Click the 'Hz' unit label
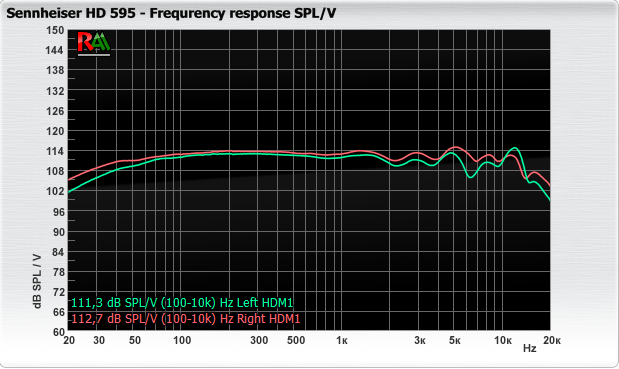The width and height of the screenshot is (619, 369). 530,348
